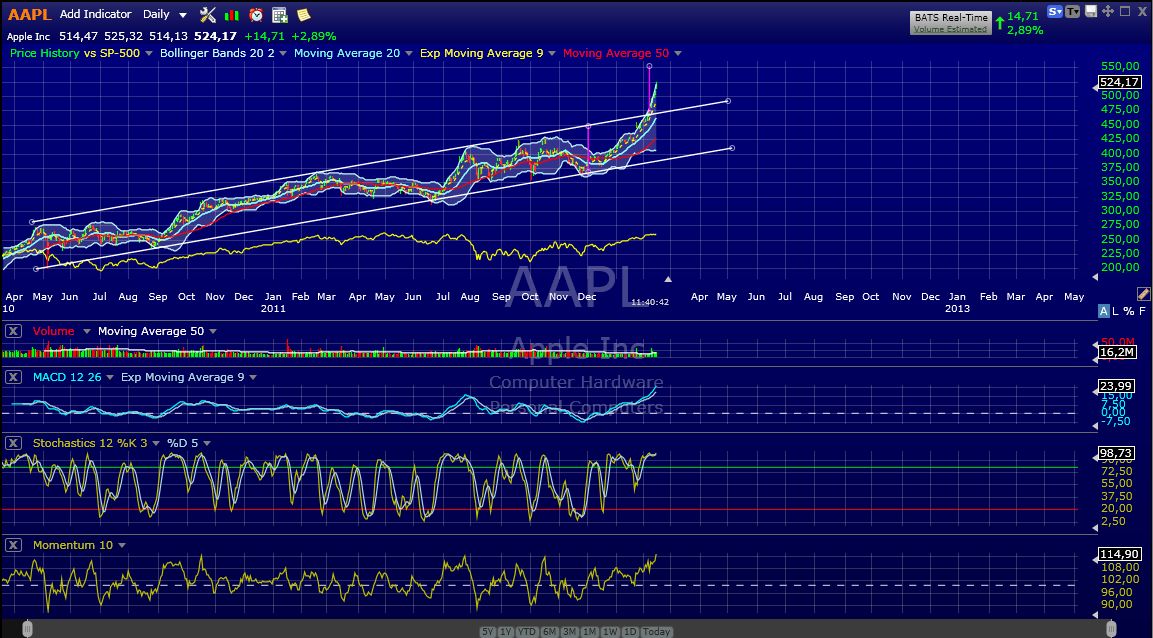The height and width of the screenshot is (638, 1153).
Task: Remove the Volume panel via X
Action: tap(13, 331)
